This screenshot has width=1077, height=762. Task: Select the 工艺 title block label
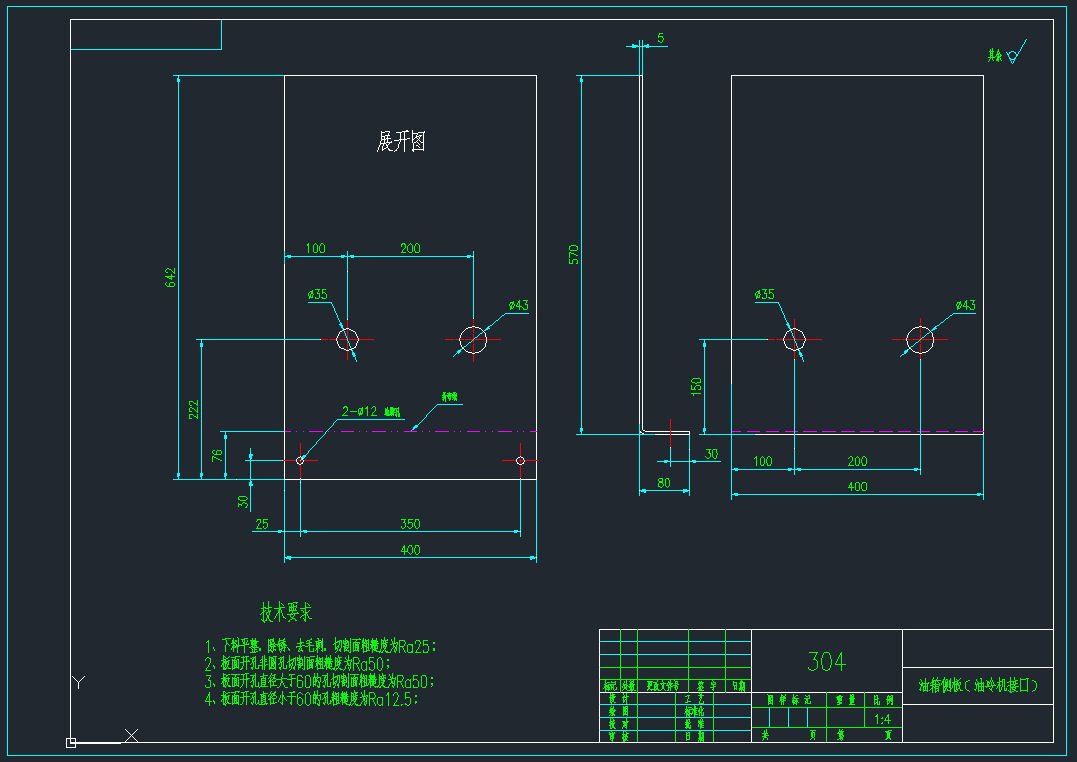tap(694, 698)
